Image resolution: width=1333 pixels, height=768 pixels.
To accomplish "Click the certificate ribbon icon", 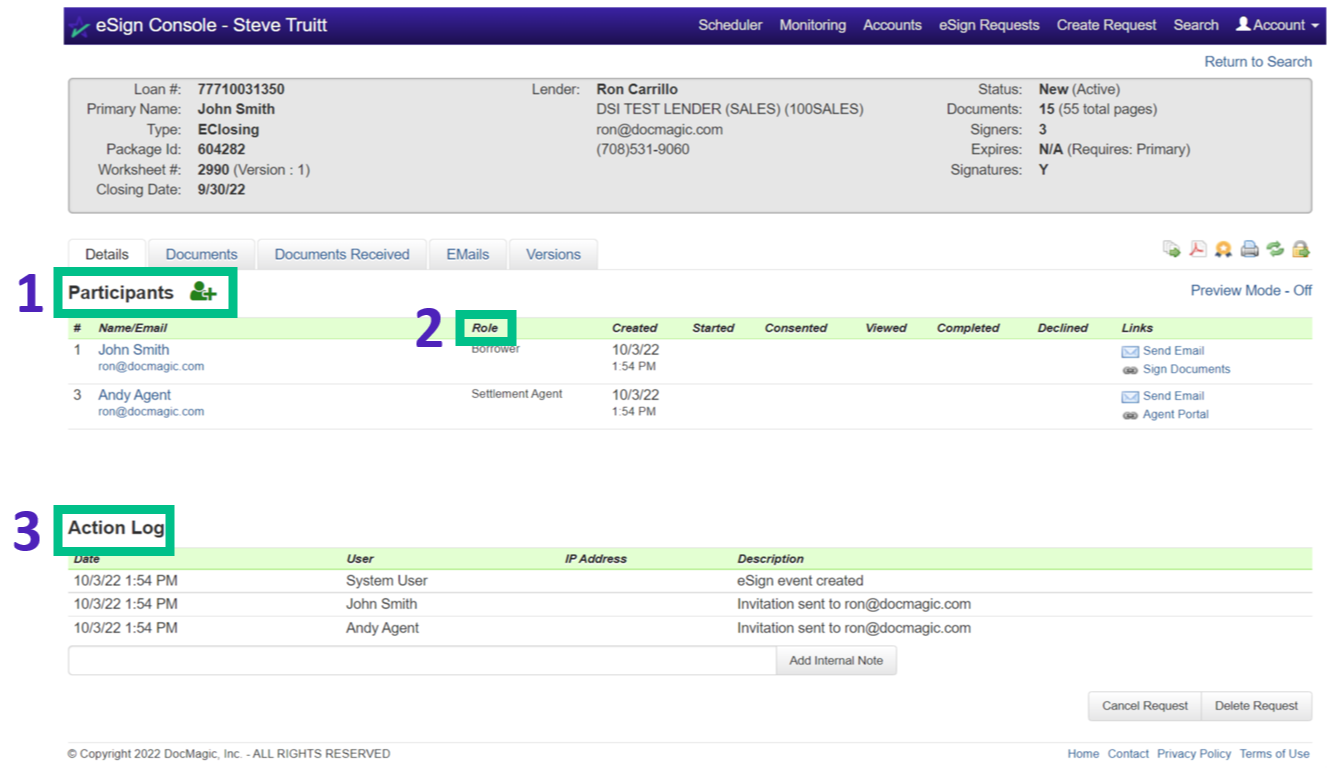I will click(1223, 249).
